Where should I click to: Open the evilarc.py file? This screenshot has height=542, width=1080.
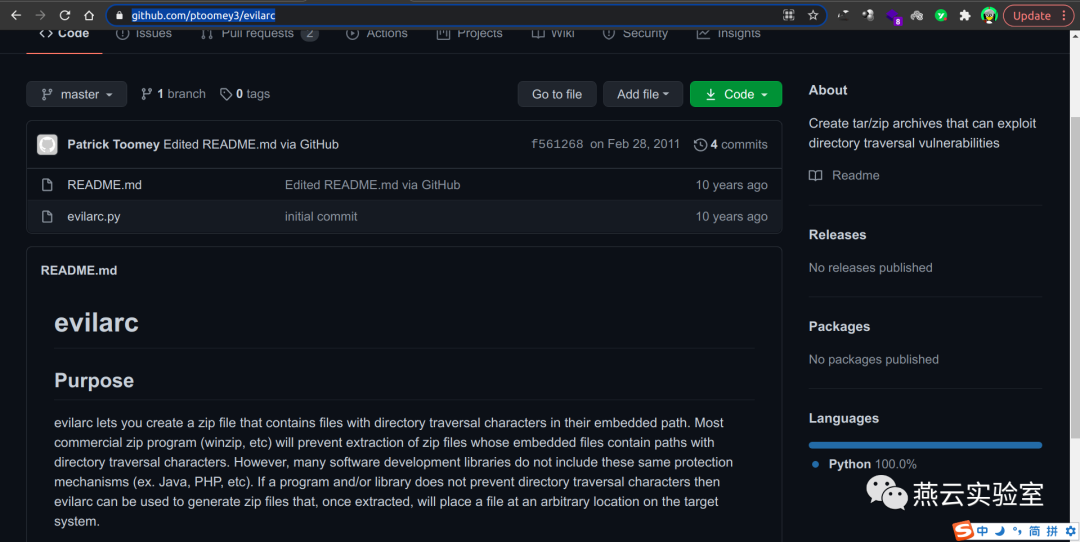point(94,216)
